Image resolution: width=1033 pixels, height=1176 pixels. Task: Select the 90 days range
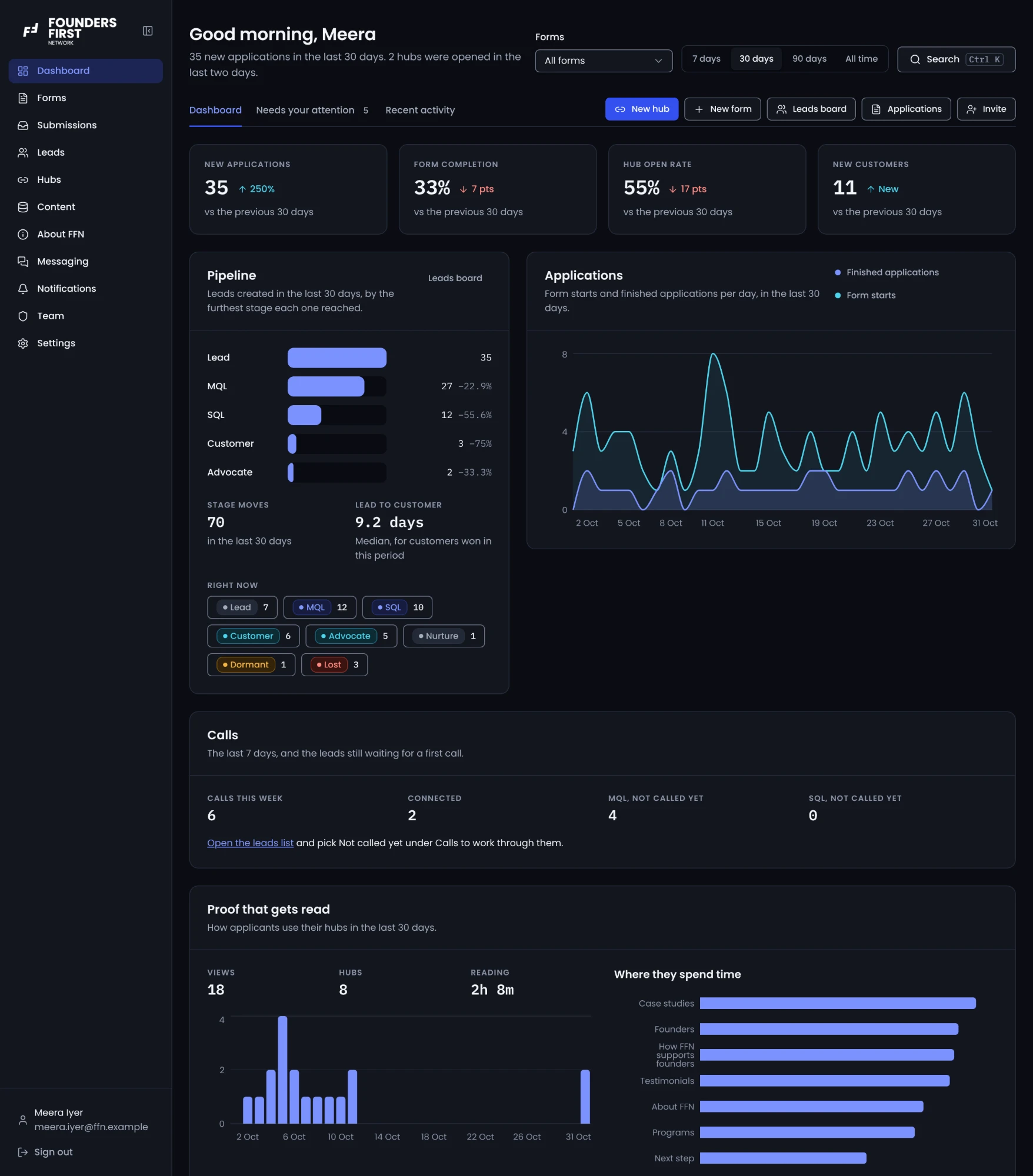809,59
